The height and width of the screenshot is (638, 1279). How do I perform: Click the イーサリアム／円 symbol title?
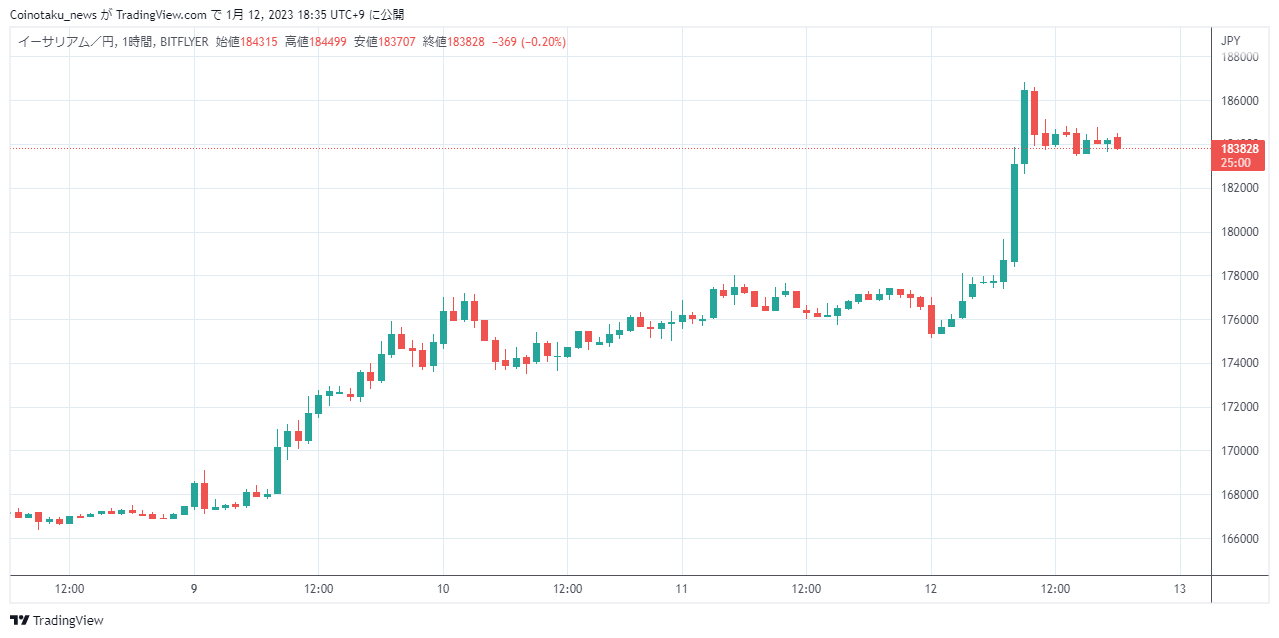tap(64, 42)
